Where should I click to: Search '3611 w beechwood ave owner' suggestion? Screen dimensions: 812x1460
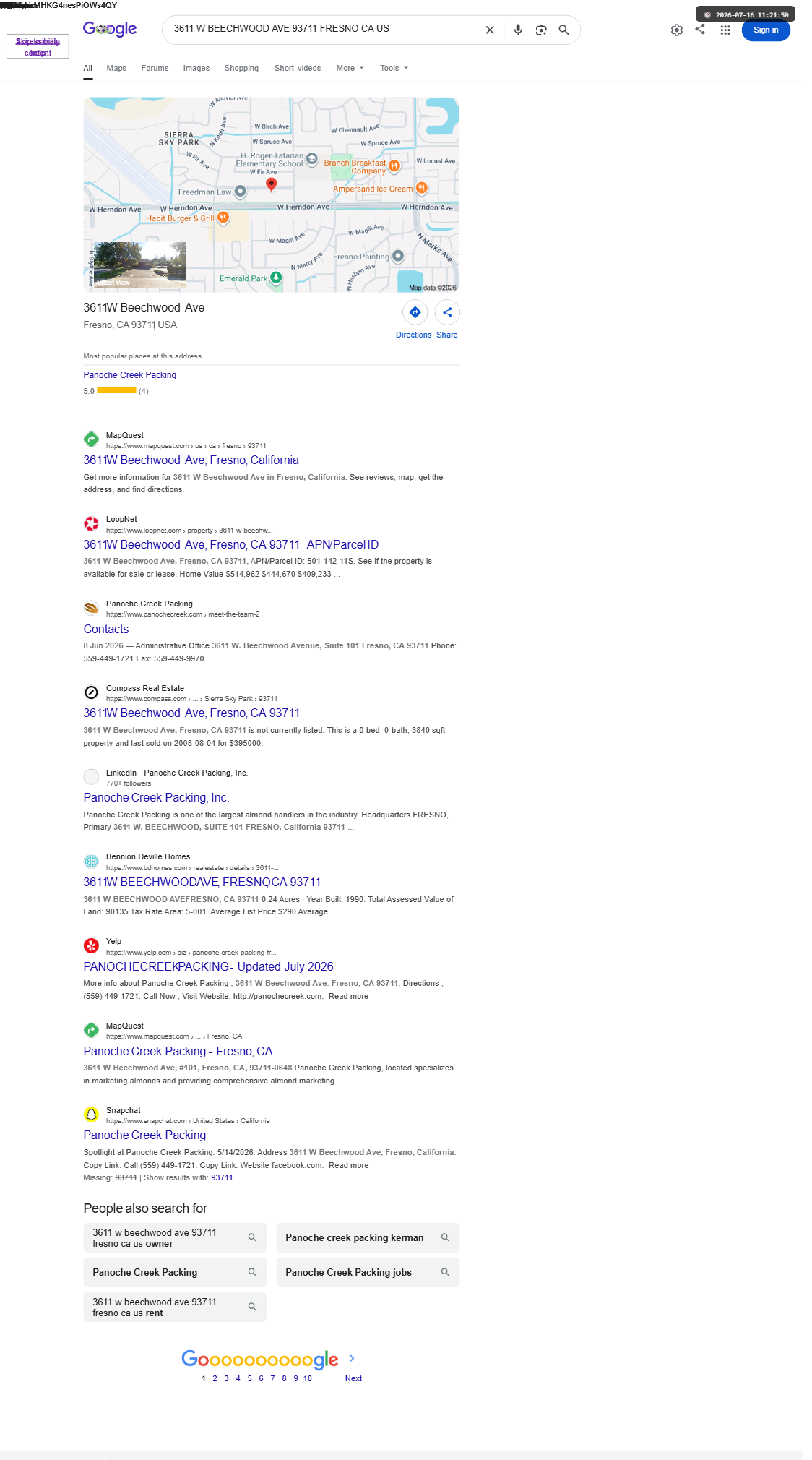click(175, 1238)
